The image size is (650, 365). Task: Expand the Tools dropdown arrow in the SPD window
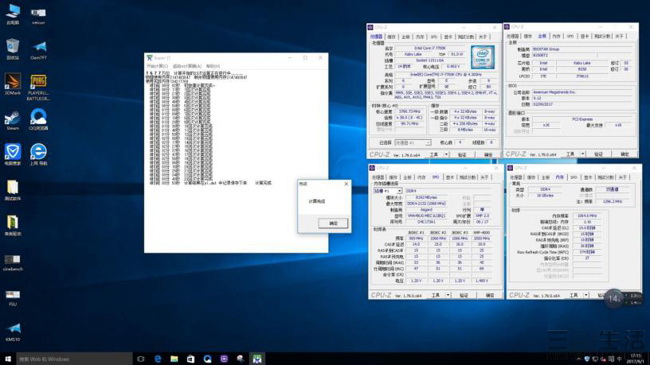[448, 295]
